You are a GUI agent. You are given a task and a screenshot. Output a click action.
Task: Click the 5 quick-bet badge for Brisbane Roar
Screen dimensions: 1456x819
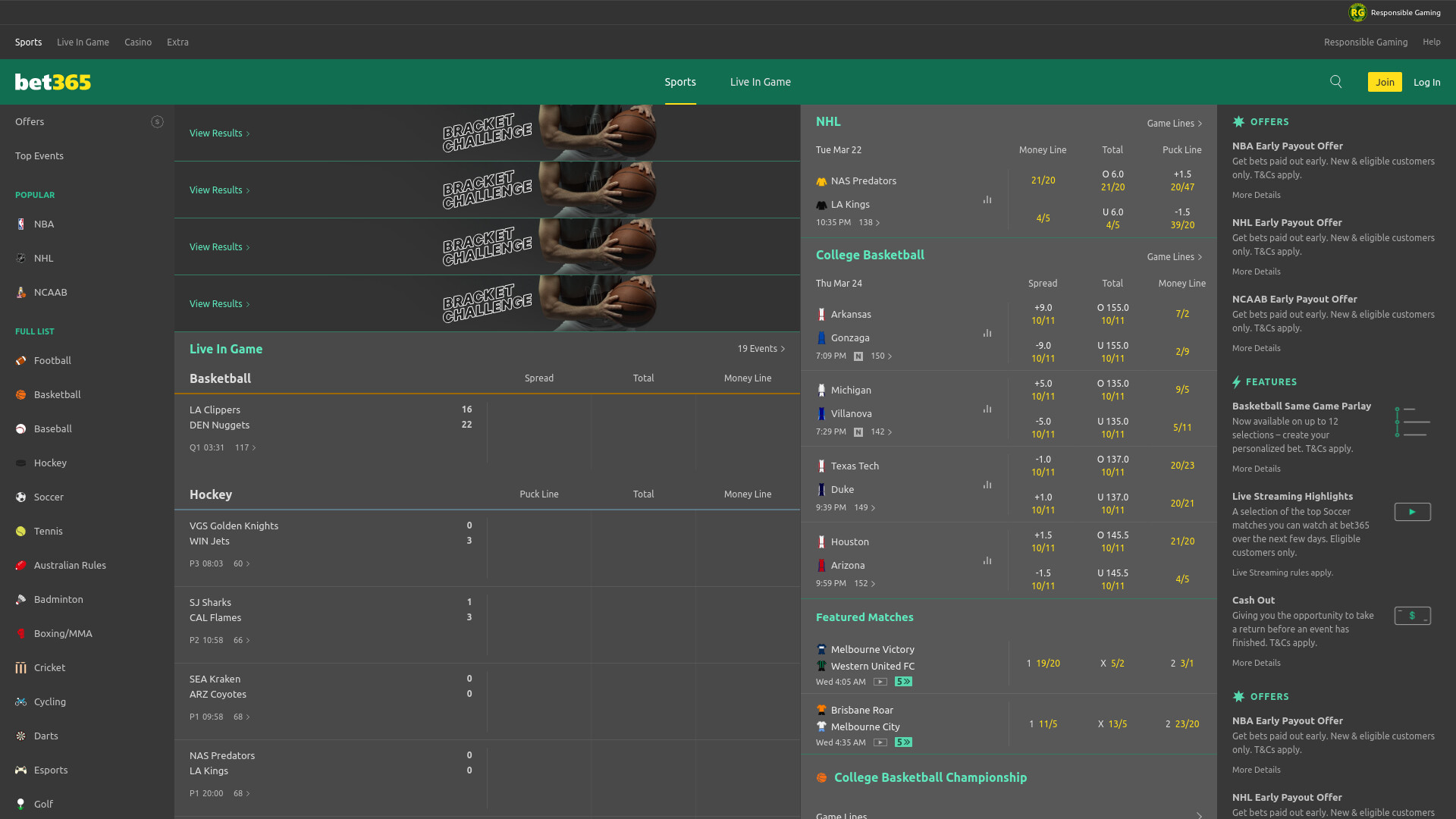click(903, 742)
